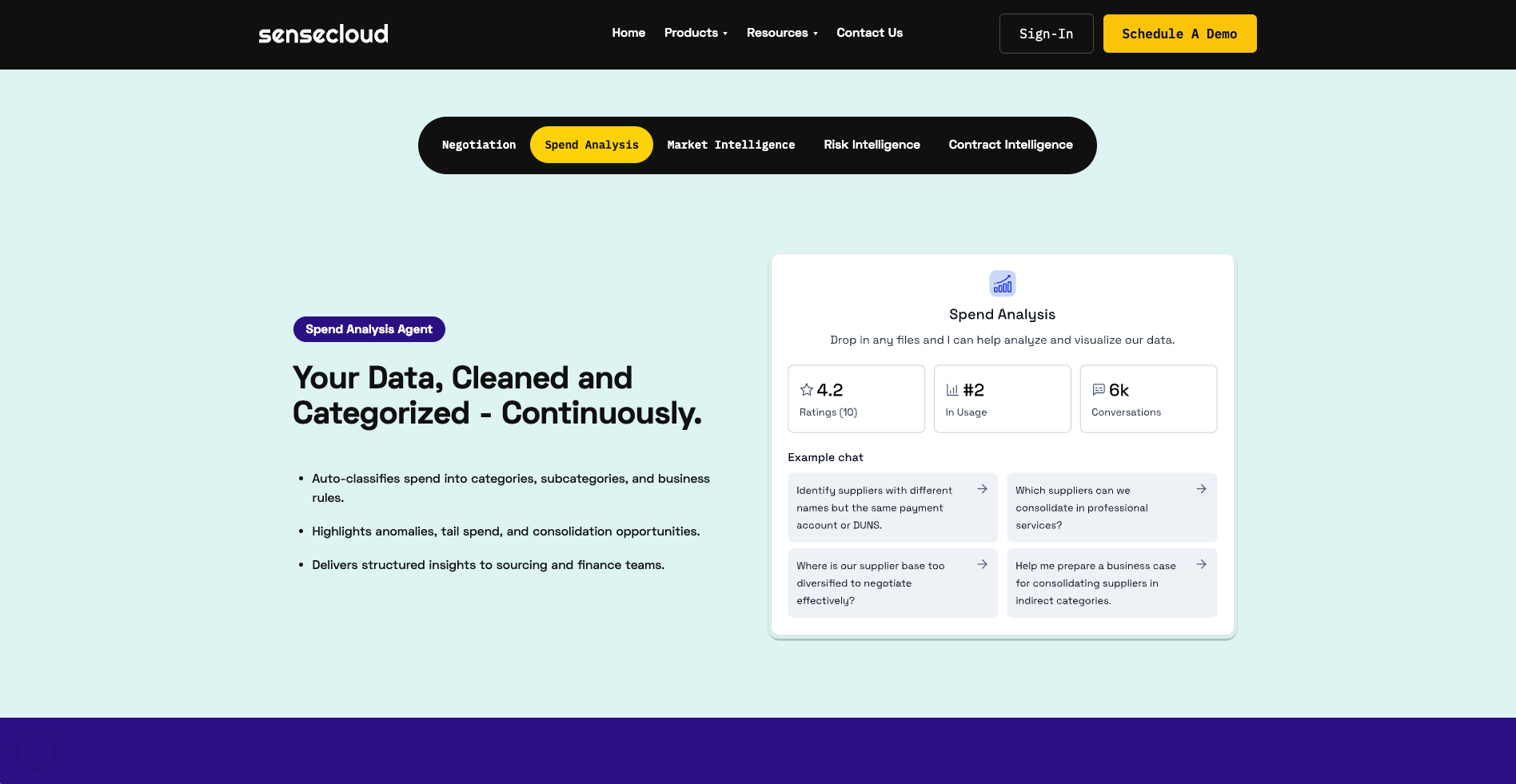This screenshot has height=784, width=1516.
Task: Click the star icon next to the 4.2 rating
Action: (806, 389)
